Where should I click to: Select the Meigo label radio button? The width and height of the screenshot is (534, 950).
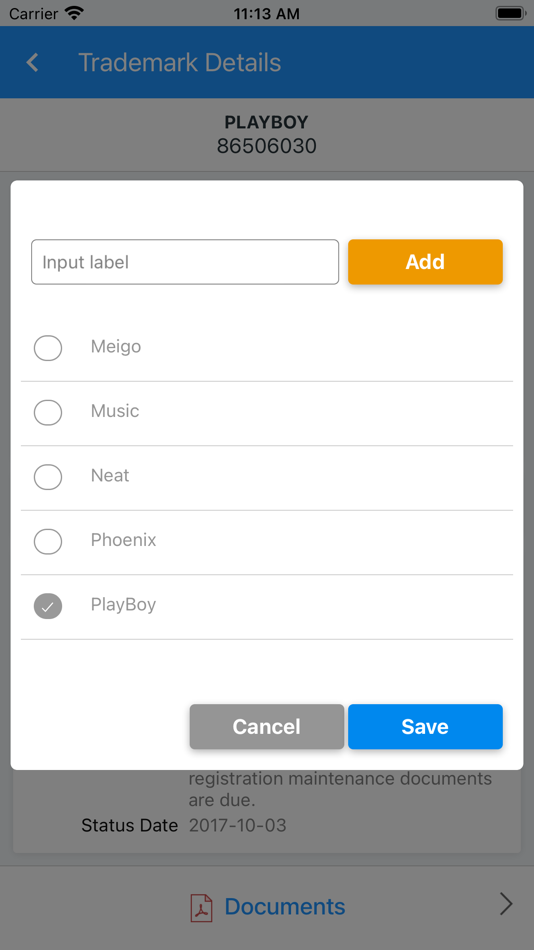point(48,348)
